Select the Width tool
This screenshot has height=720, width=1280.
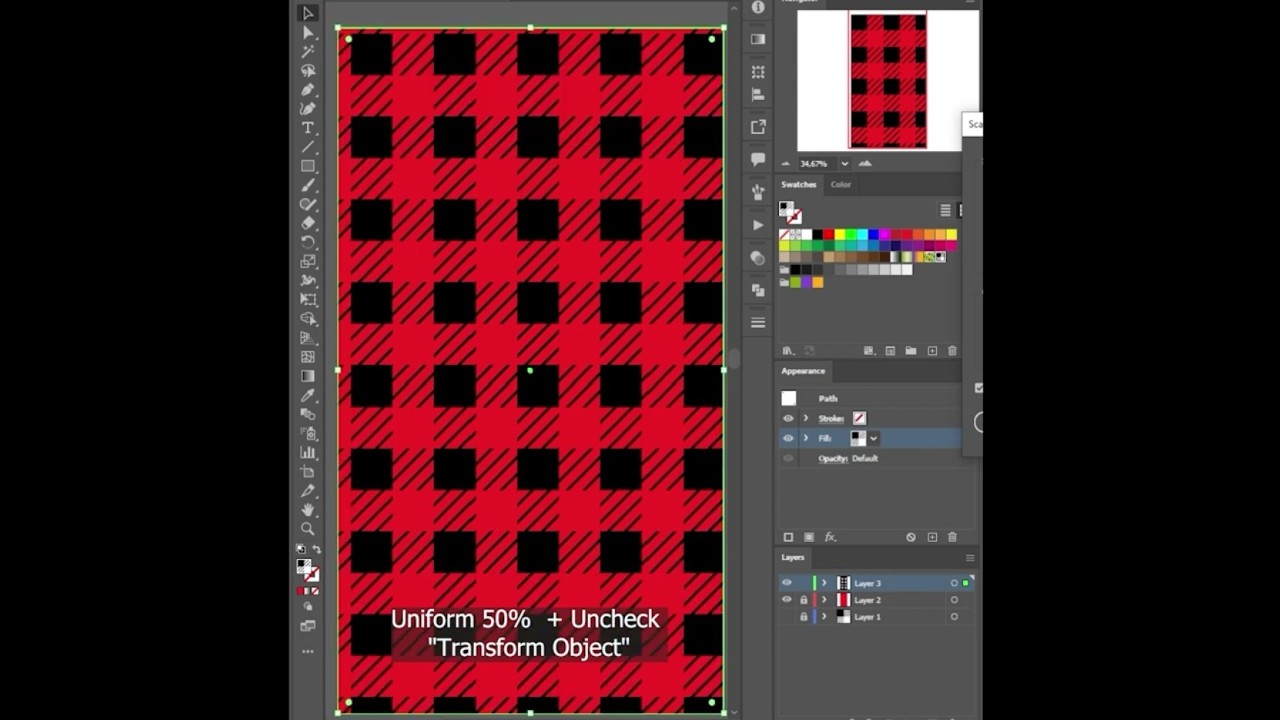coord(308,280)
